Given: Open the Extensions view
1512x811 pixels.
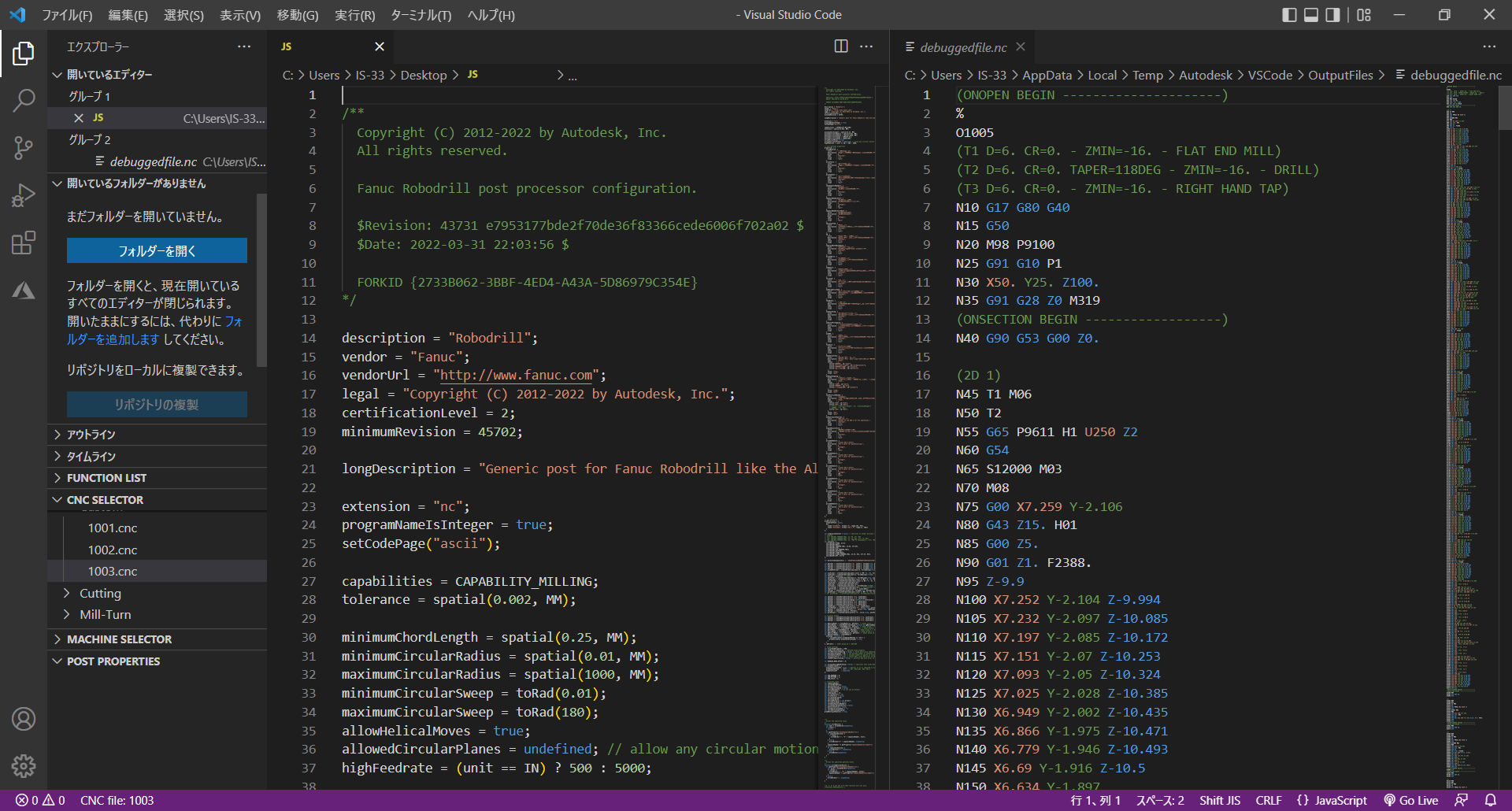Looking at the screenshot, I should coord(24,243).
